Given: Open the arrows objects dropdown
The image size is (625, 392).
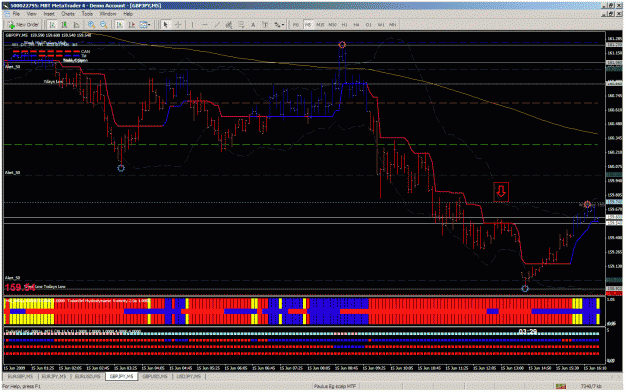Looking at the screenshot, I should (279, 25).
